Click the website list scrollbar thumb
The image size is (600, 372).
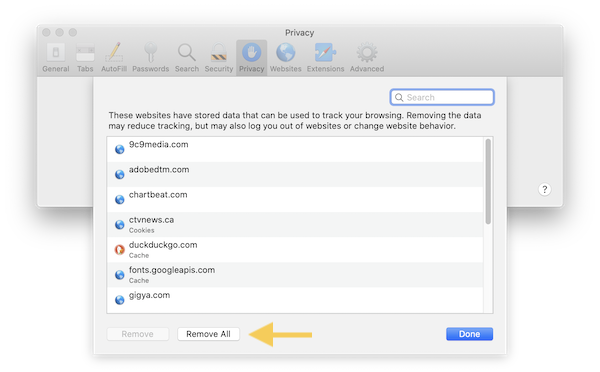[488, 181]
